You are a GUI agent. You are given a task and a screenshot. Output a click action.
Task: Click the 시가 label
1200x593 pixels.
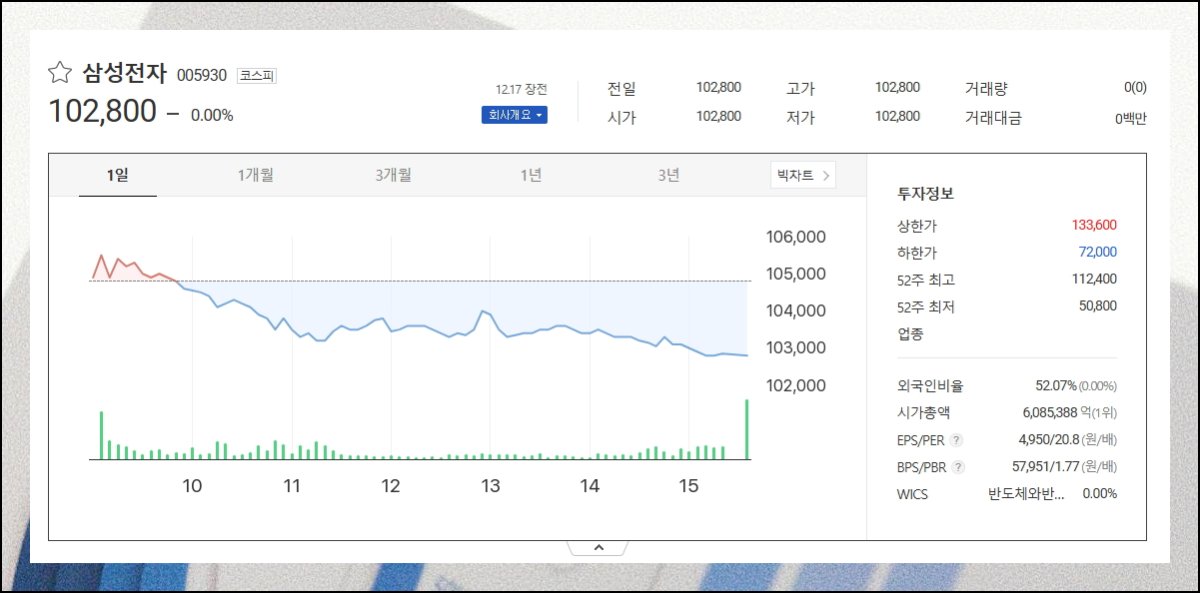tap(621, 118)
